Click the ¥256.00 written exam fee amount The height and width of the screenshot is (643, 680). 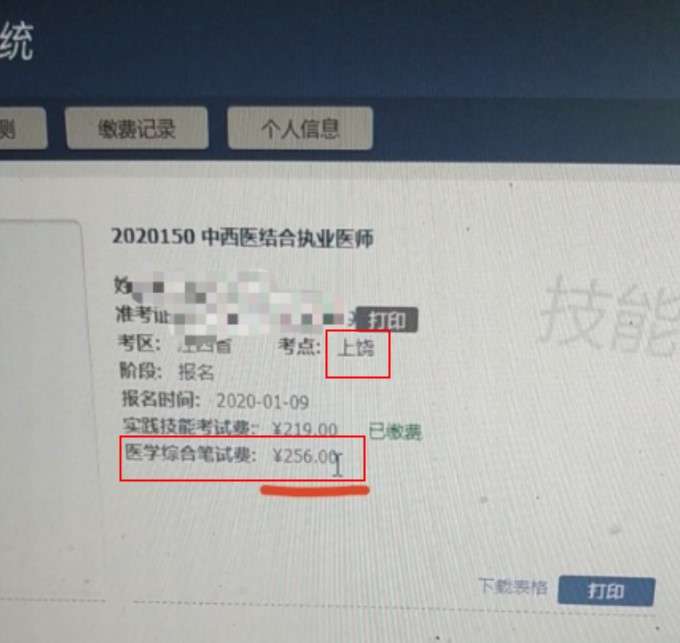click(306, 456)
